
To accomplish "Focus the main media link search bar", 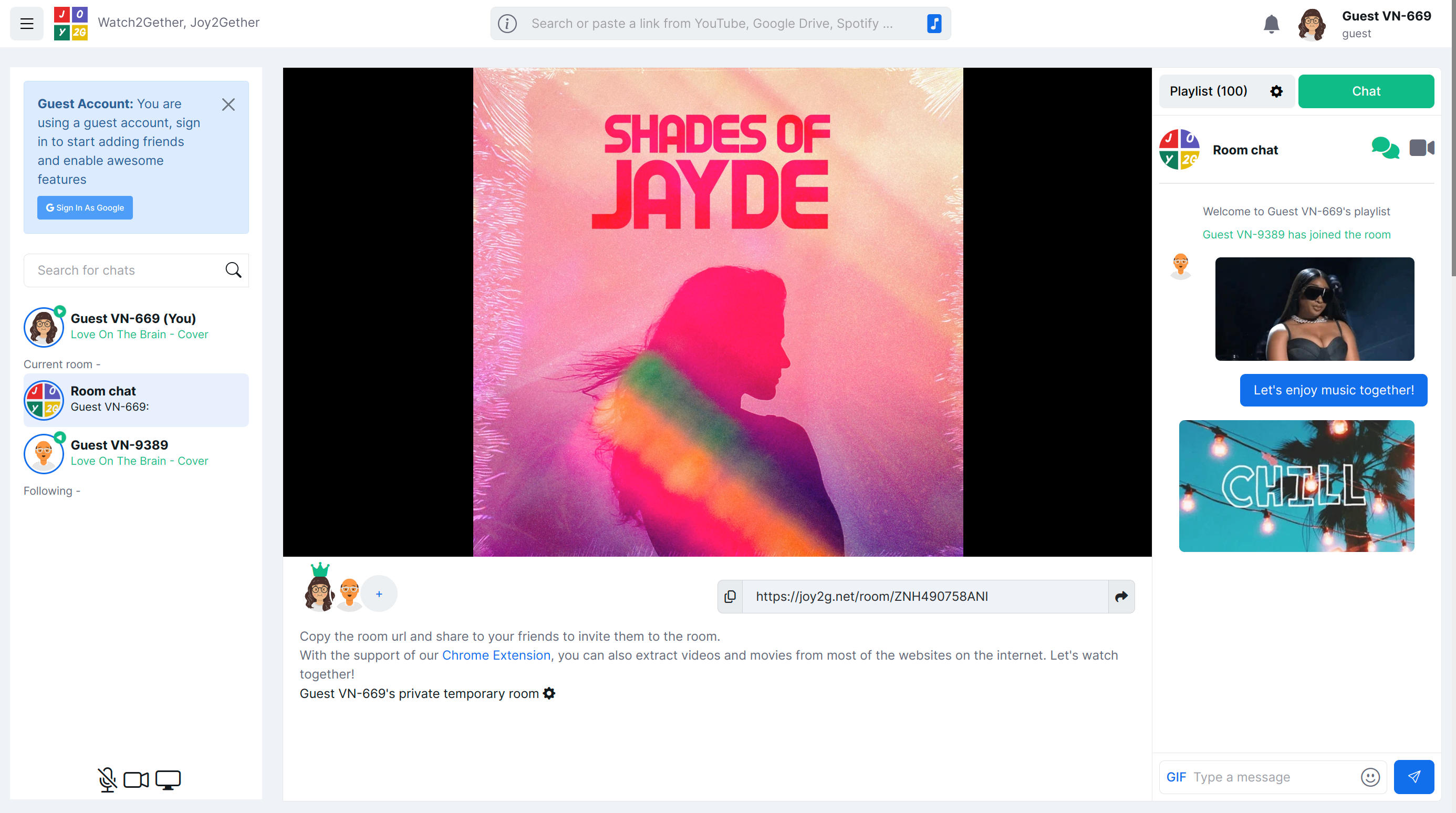I will [x=721, y=24].
